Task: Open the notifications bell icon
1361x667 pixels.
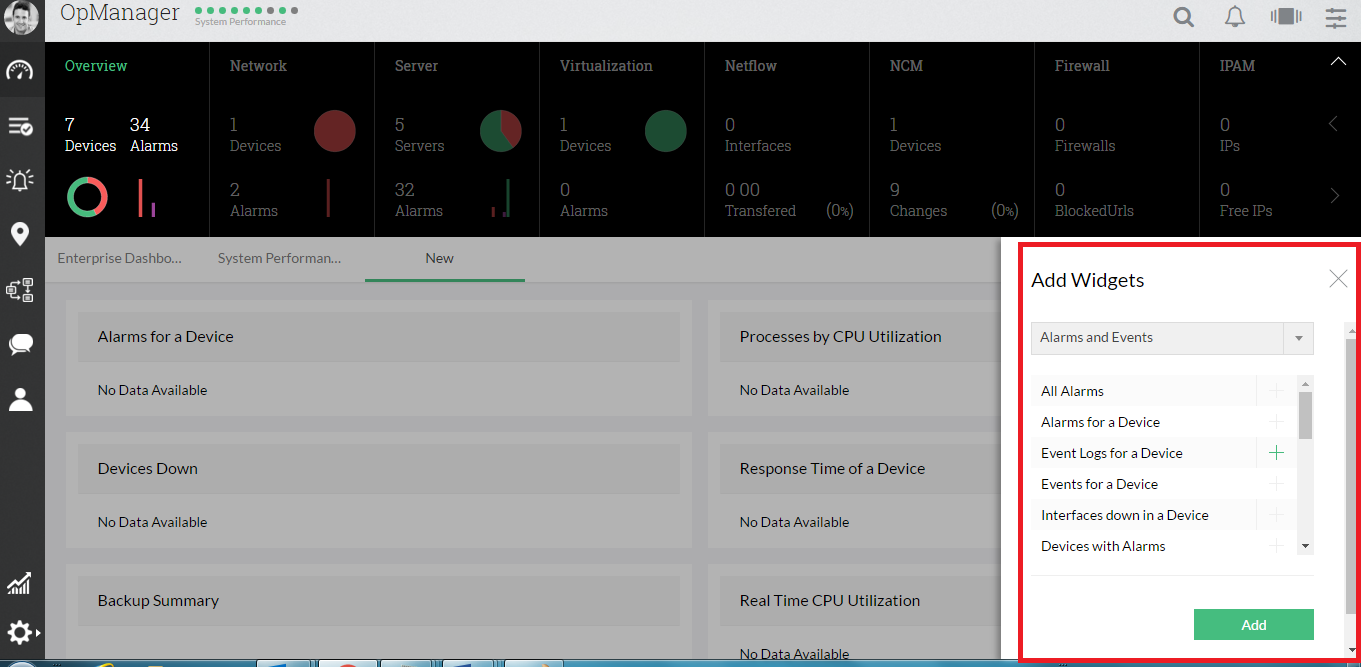Action: [1236, 17]
